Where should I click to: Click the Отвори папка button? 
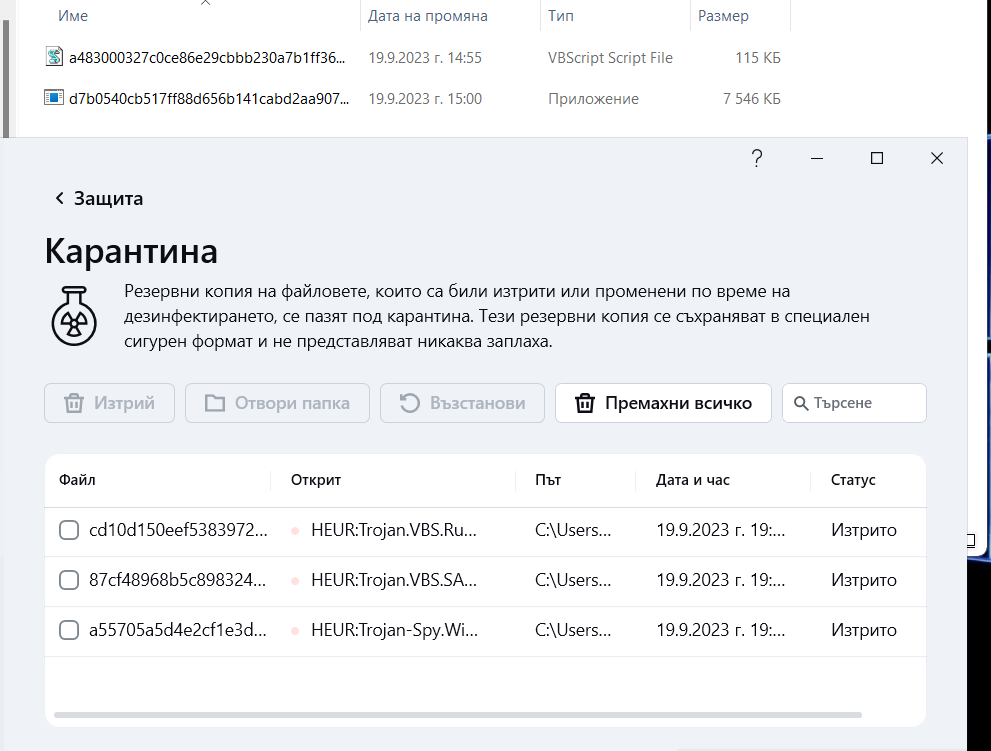[x=277, y=403]
